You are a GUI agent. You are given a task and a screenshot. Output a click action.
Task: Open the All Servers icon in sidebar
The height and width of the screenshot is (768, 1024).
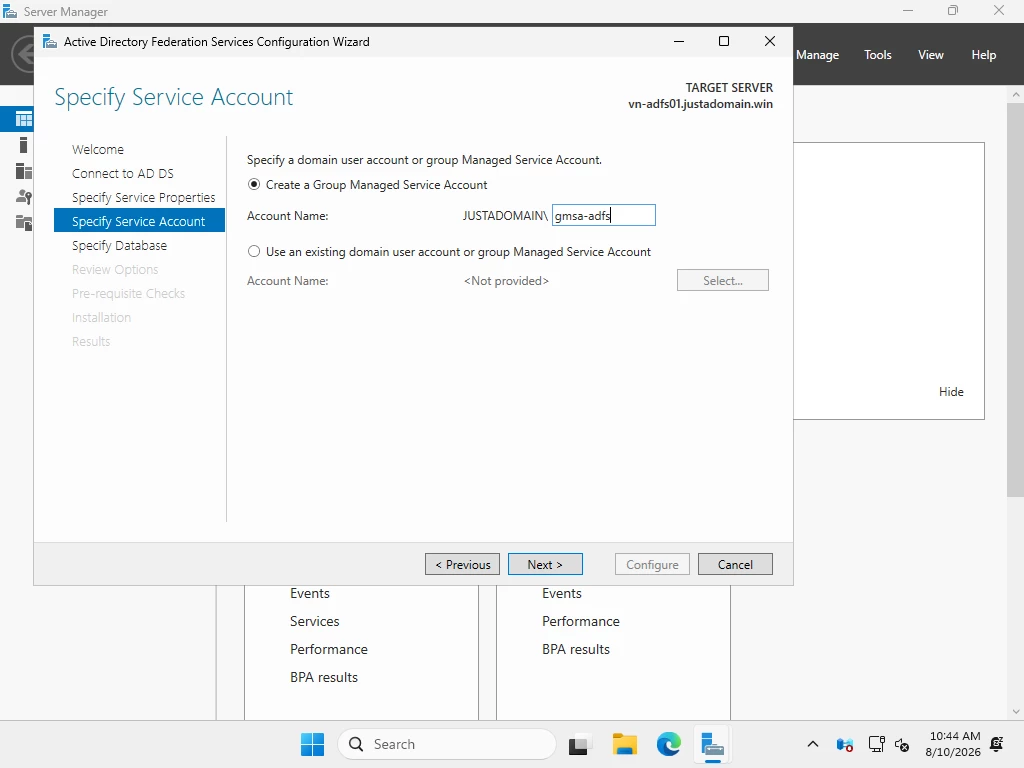tap(24, 171)
